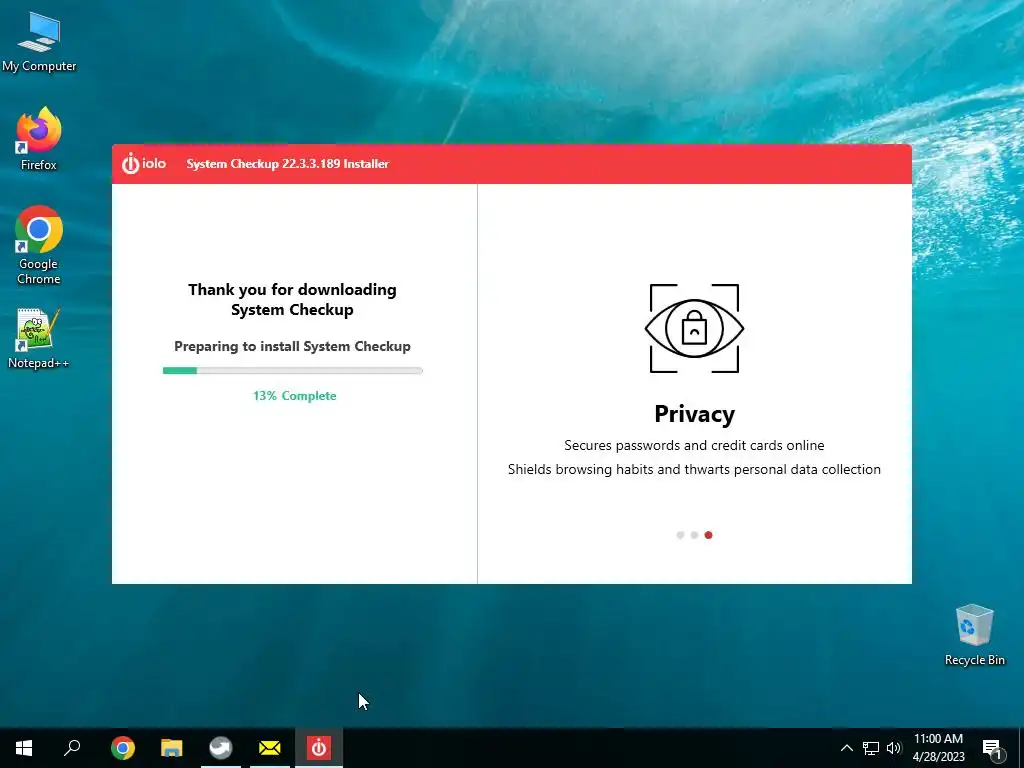Click 'Shields browsing habits' description line
1024x768 pixels.
[x=694, y=469]
